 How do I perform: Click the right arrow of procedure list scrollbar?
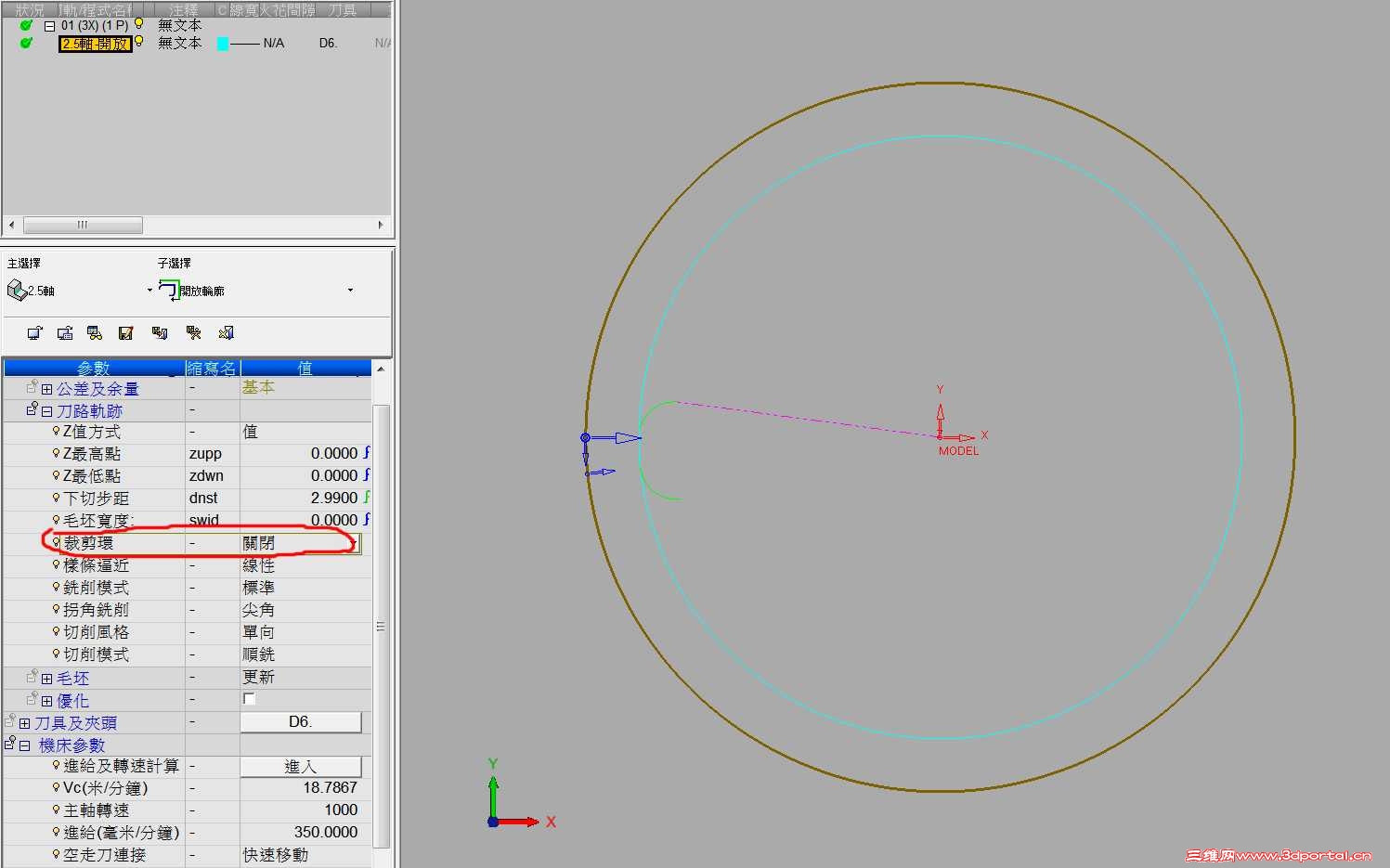pos(381,225)
